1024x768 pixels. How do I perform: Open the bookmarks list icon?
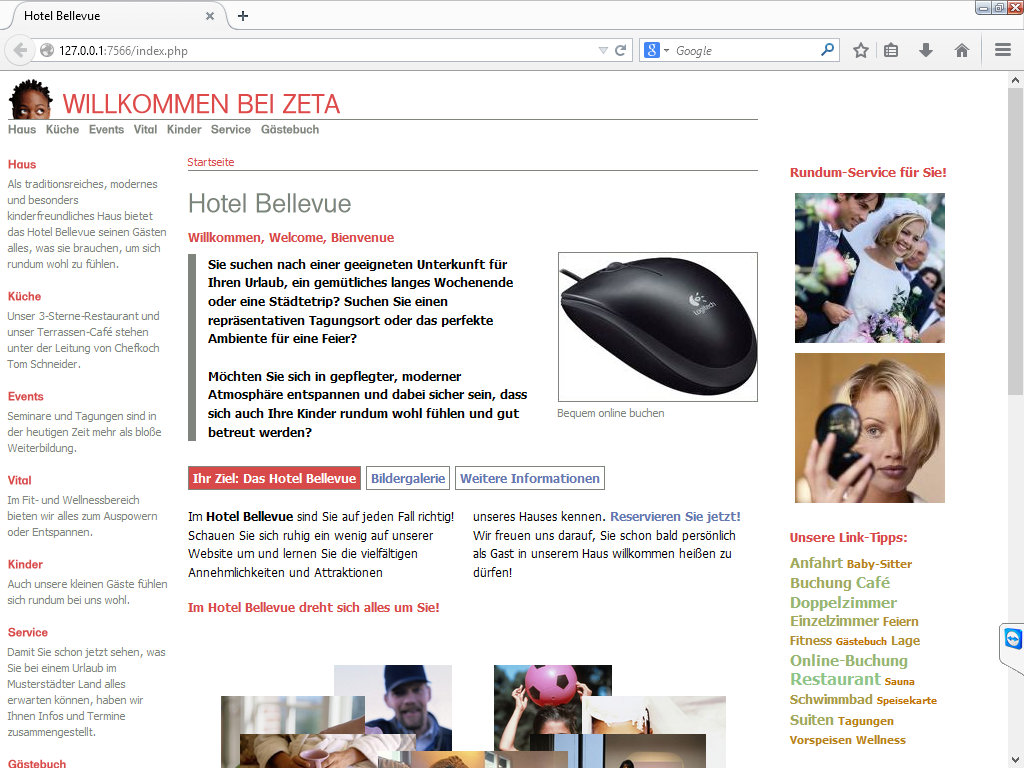891,50
